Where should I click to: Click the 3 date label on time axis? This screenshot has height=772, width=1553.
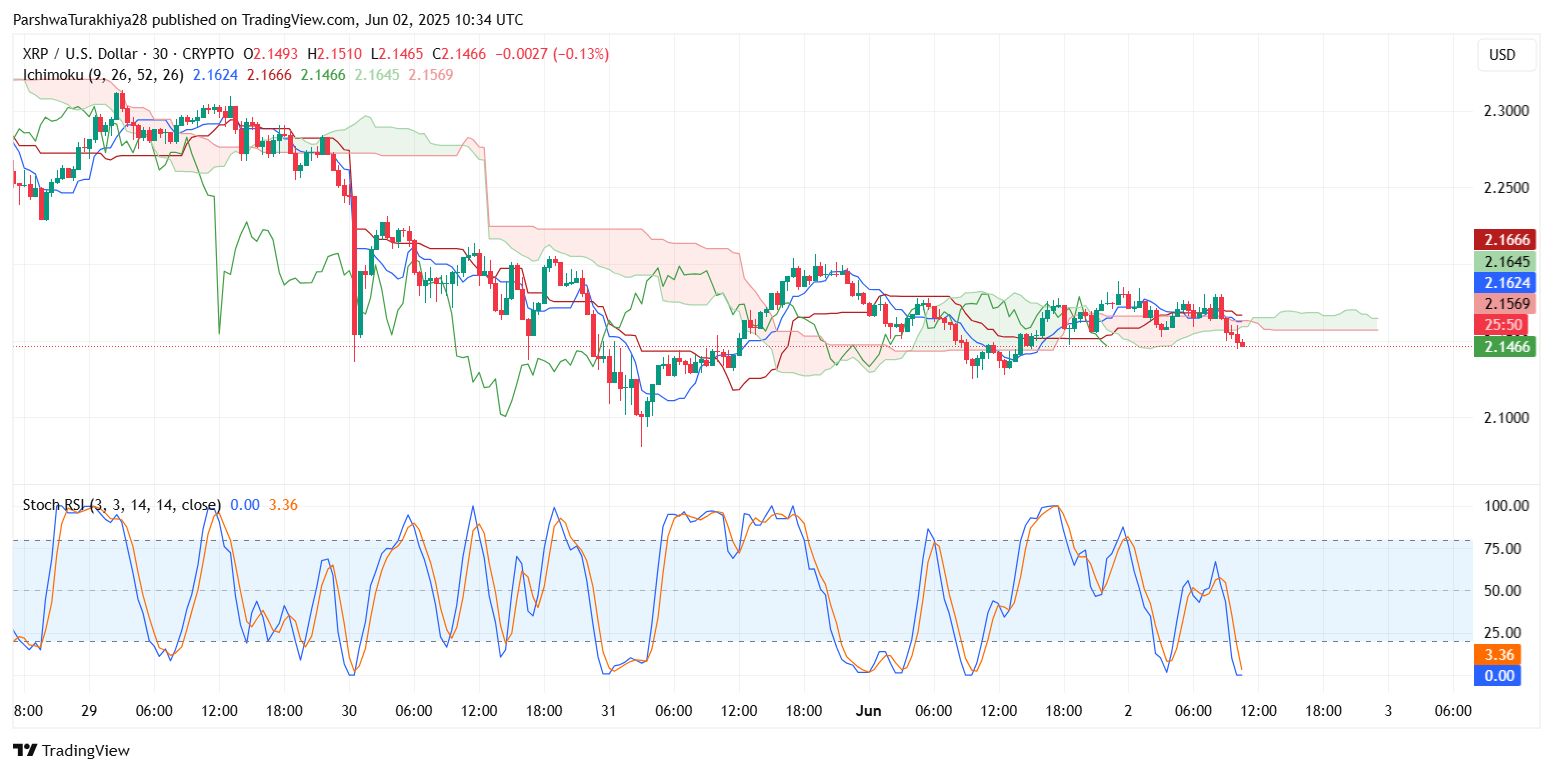point(1388,710)
